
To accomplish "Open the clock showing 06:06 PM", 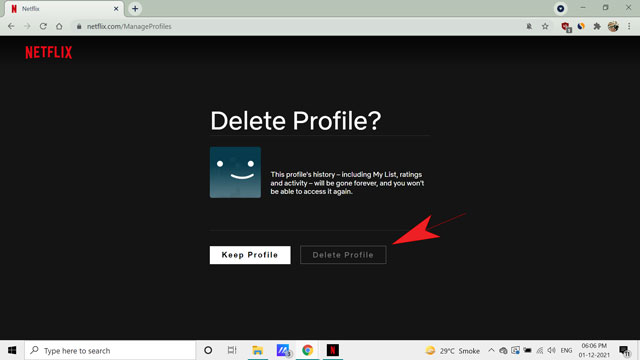I will [594, 351].
